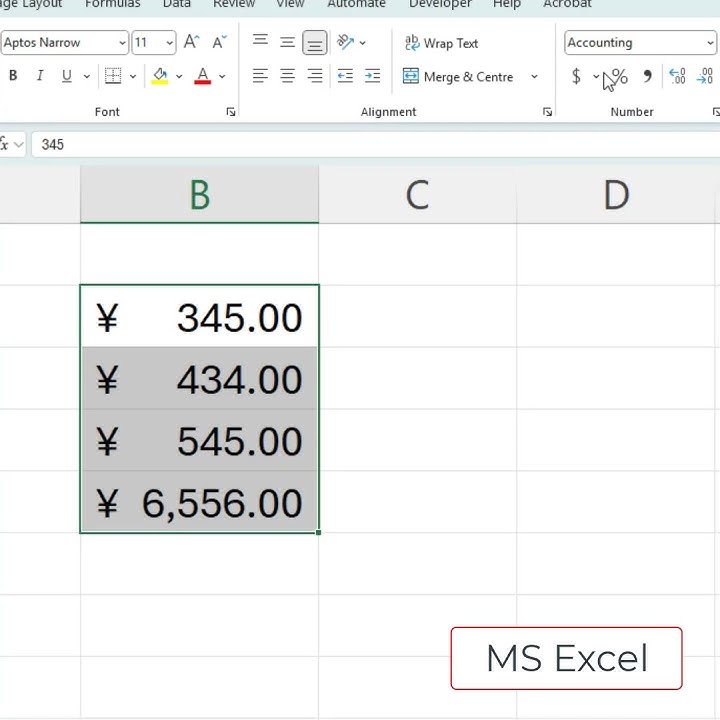Open the Review tab
The height and width of the screenshot is (720, 720).
click(x=234, y=4)
